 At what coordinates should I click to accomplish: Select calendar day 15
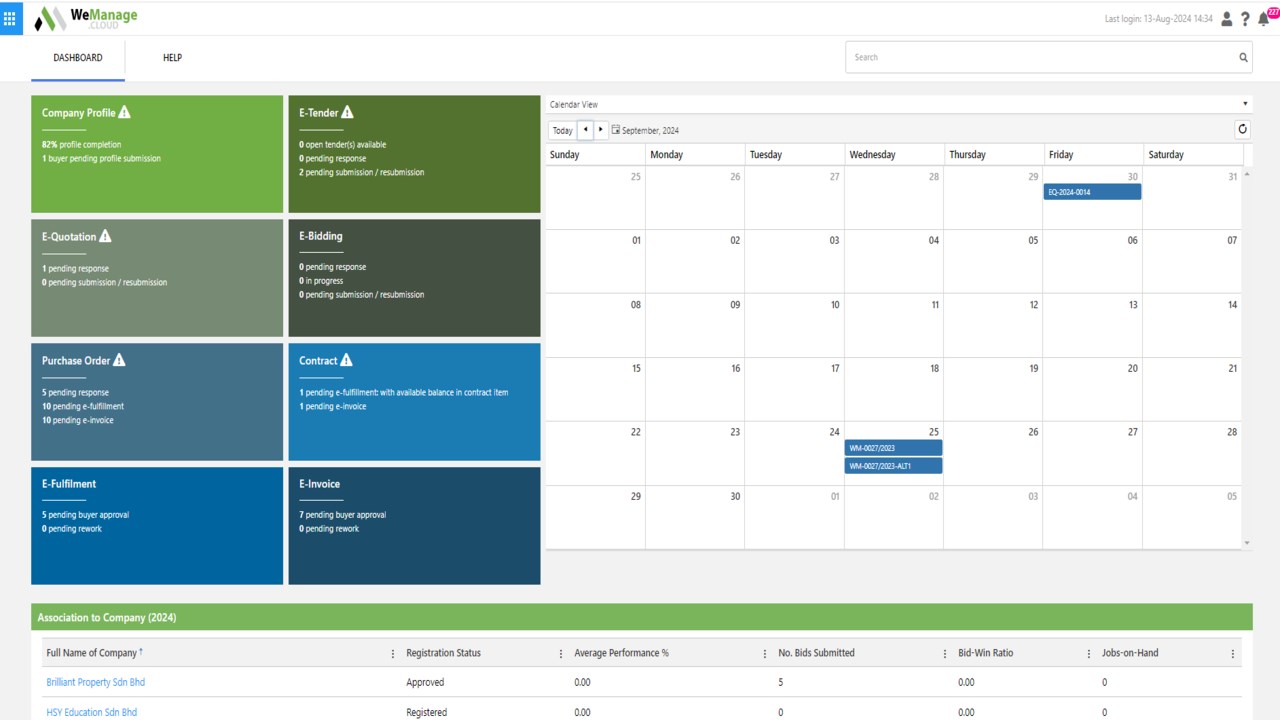(596, 389)
